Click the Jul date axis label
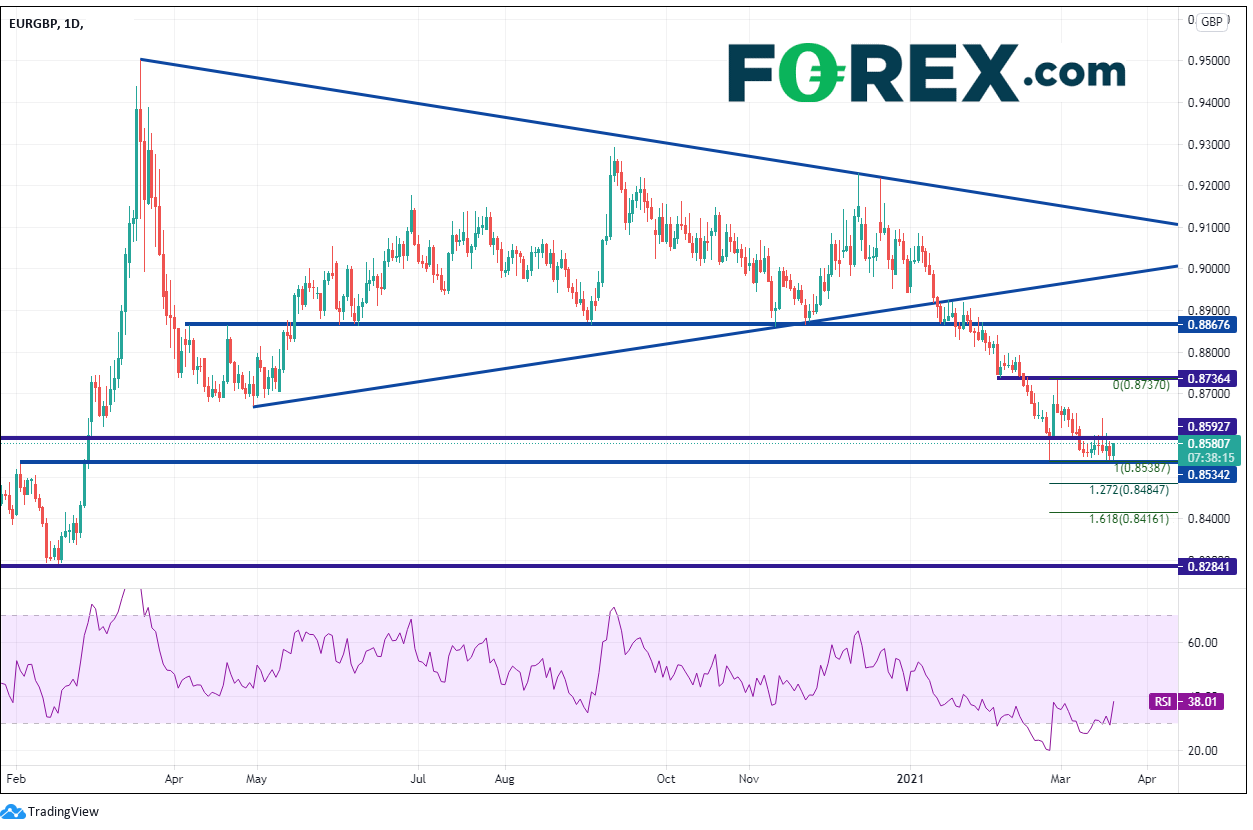Viewport: 1253px width, 830px height. [x=419, y=777]
